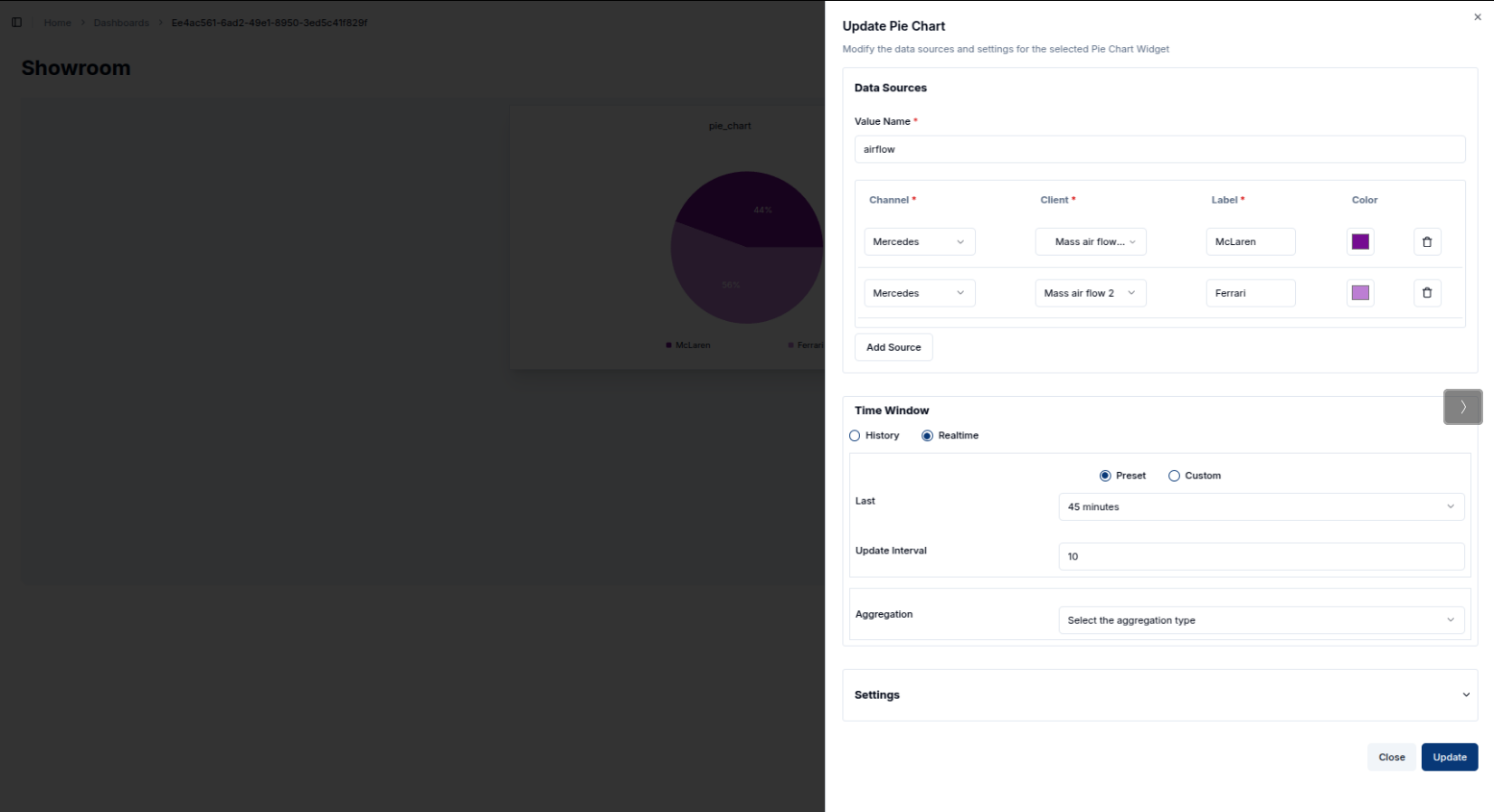Click the Update button
Viewport: 1494px width, 812px height.
pos(1450,757)
